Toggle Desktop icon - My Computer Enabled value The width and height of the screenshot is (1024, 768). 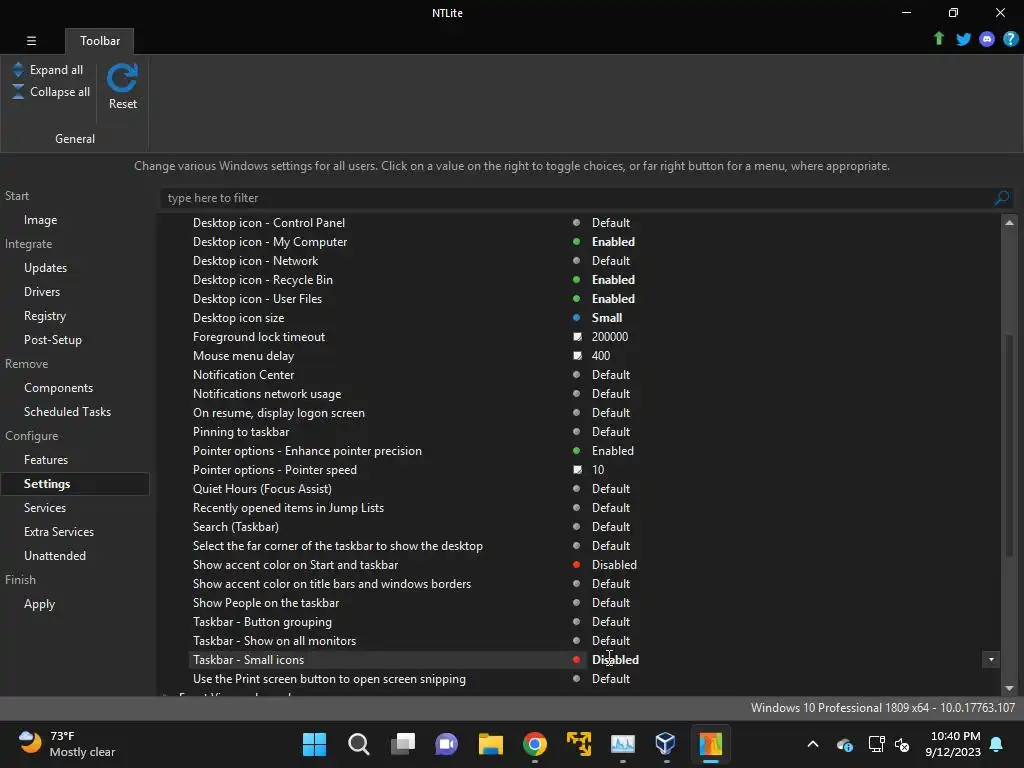[x=613, y=242]
